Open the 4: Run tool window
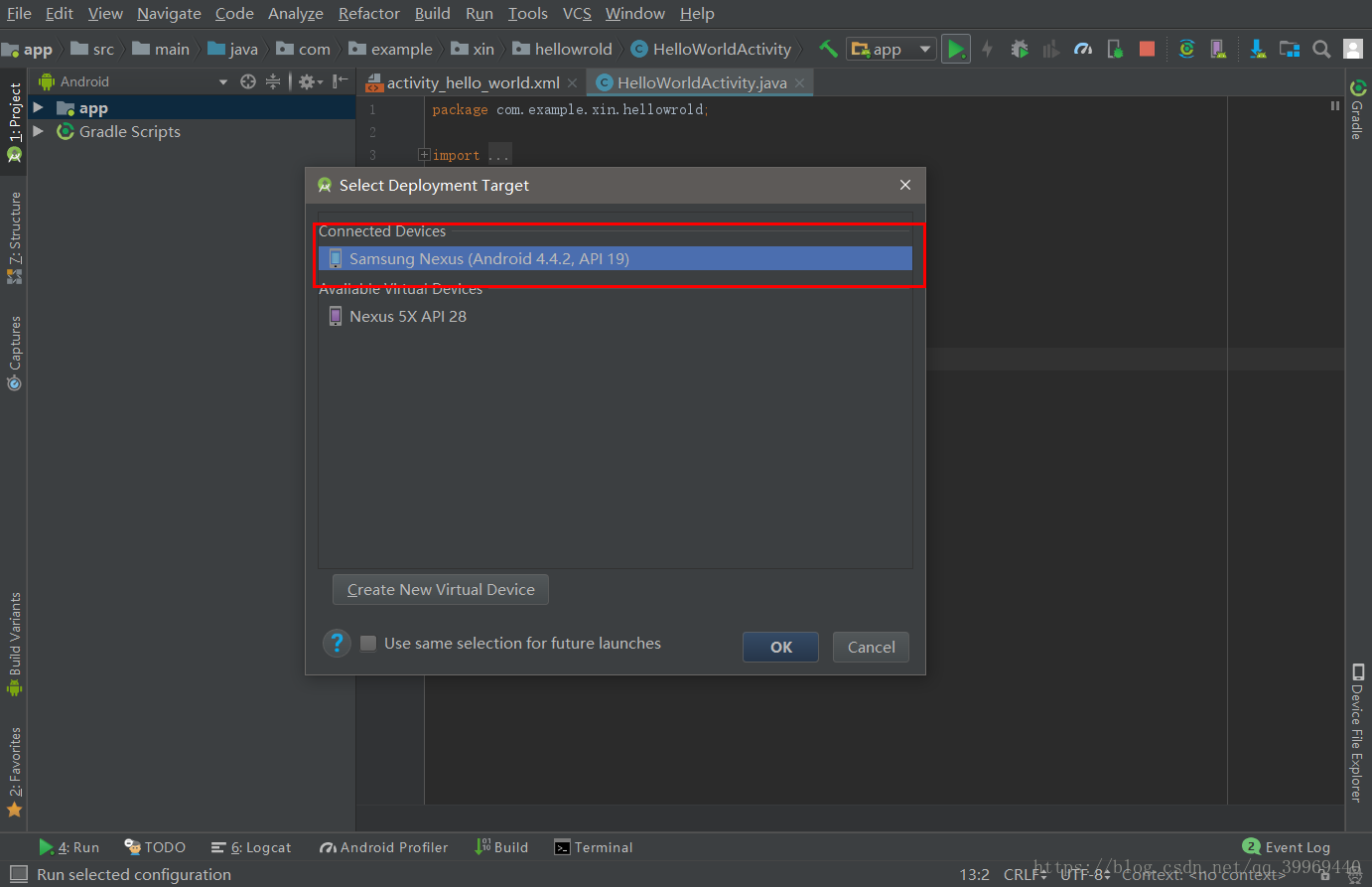The image size is (1372, 887). pos(69,847)
